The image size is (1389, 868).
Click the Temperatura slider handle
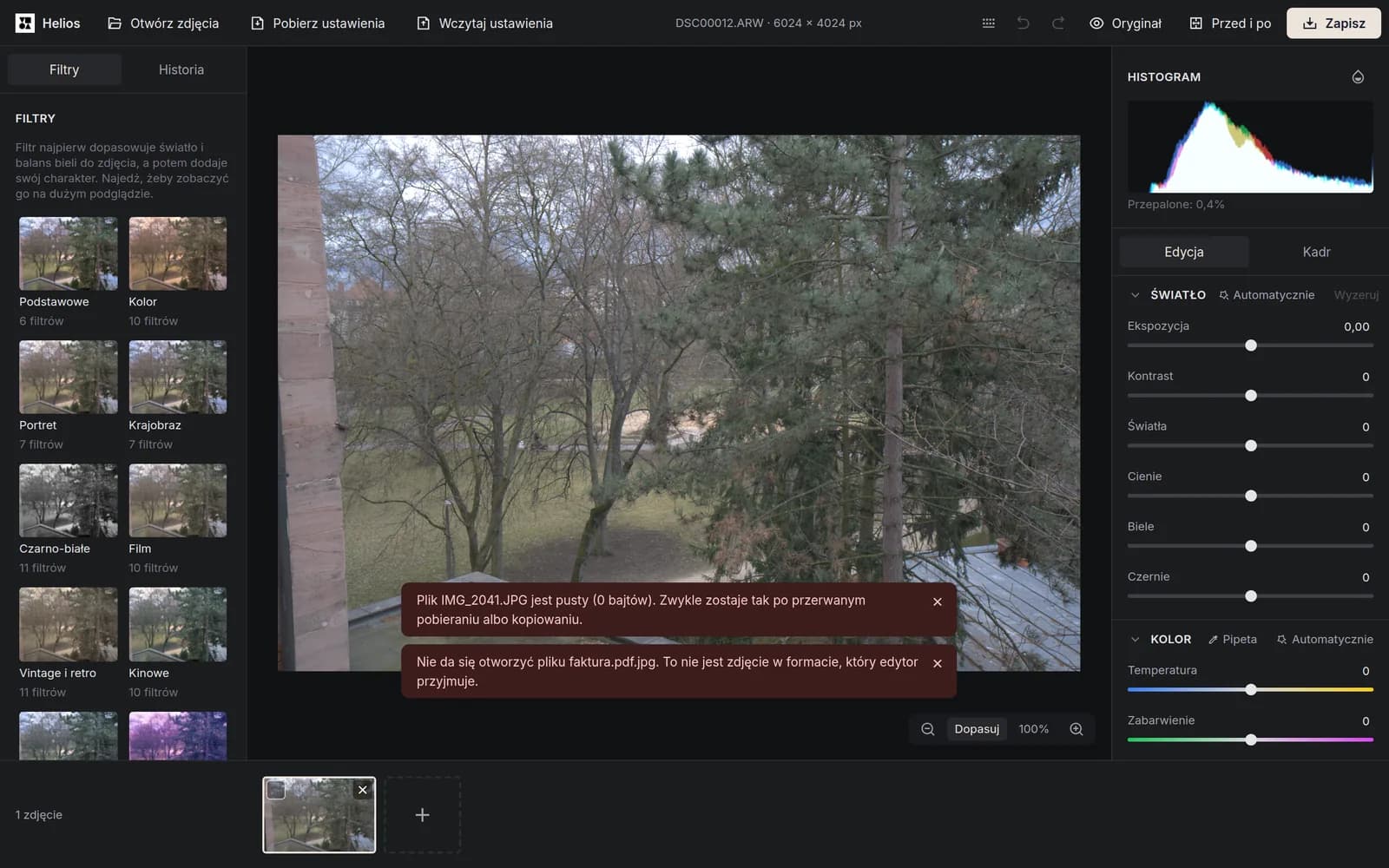[x=1251, y=690]
